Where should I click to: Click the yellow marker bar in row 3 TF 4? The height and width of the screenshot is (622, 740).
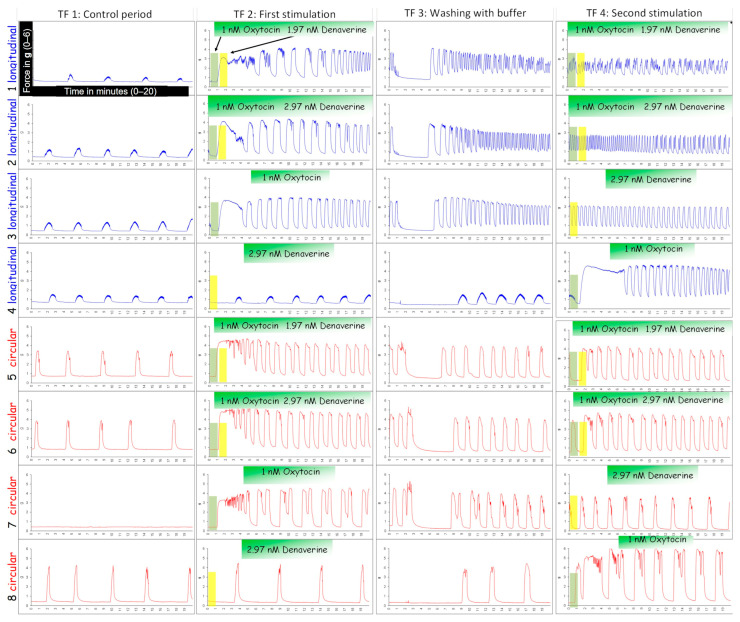574,219
